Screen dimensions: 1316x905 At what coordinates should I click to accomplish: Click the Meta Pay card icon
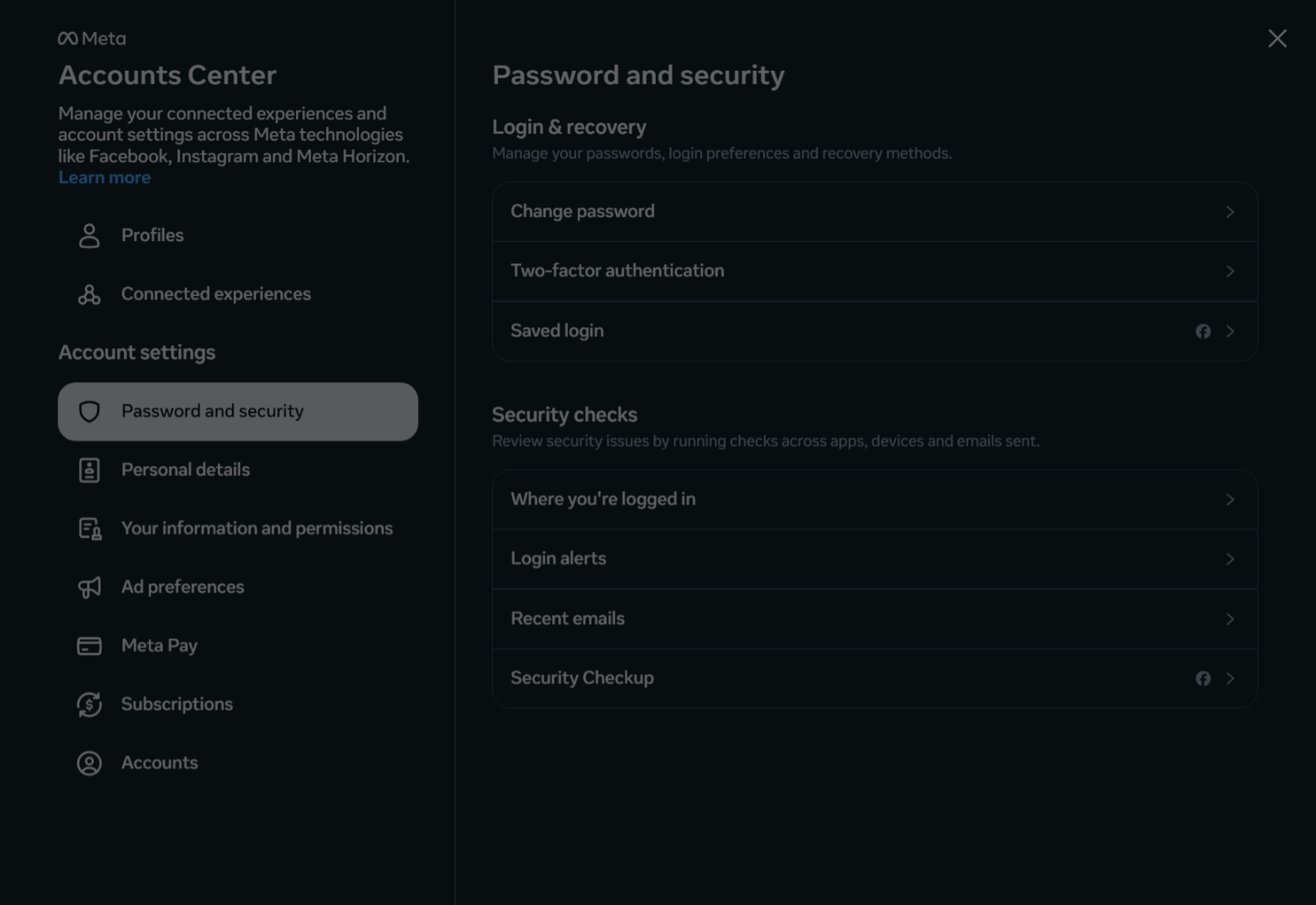(89, 646)
